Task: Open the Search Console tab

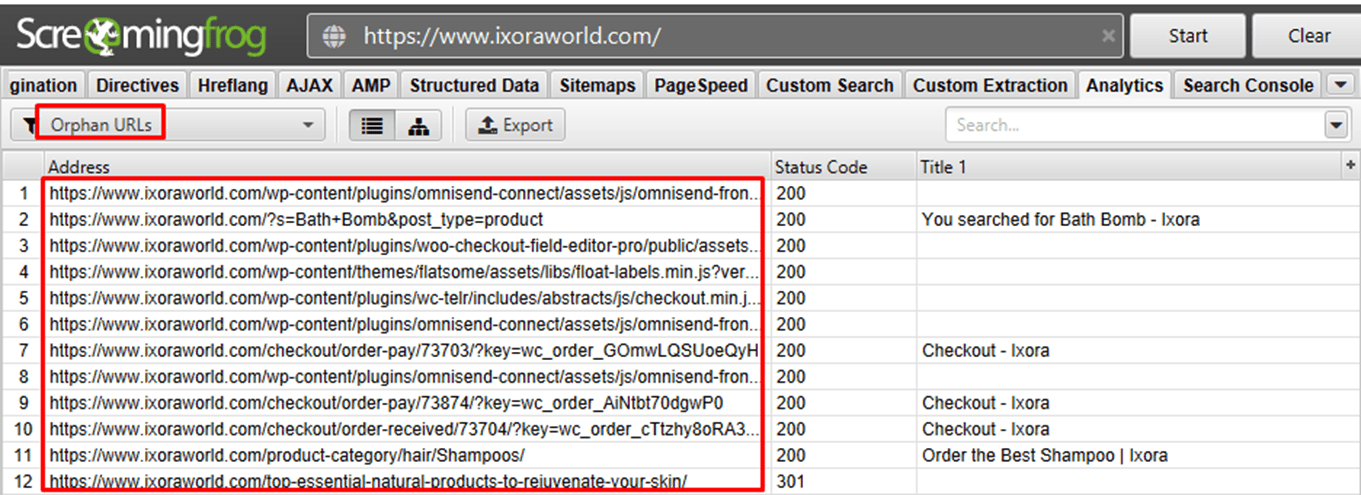Action: (x=1248, y=86)
